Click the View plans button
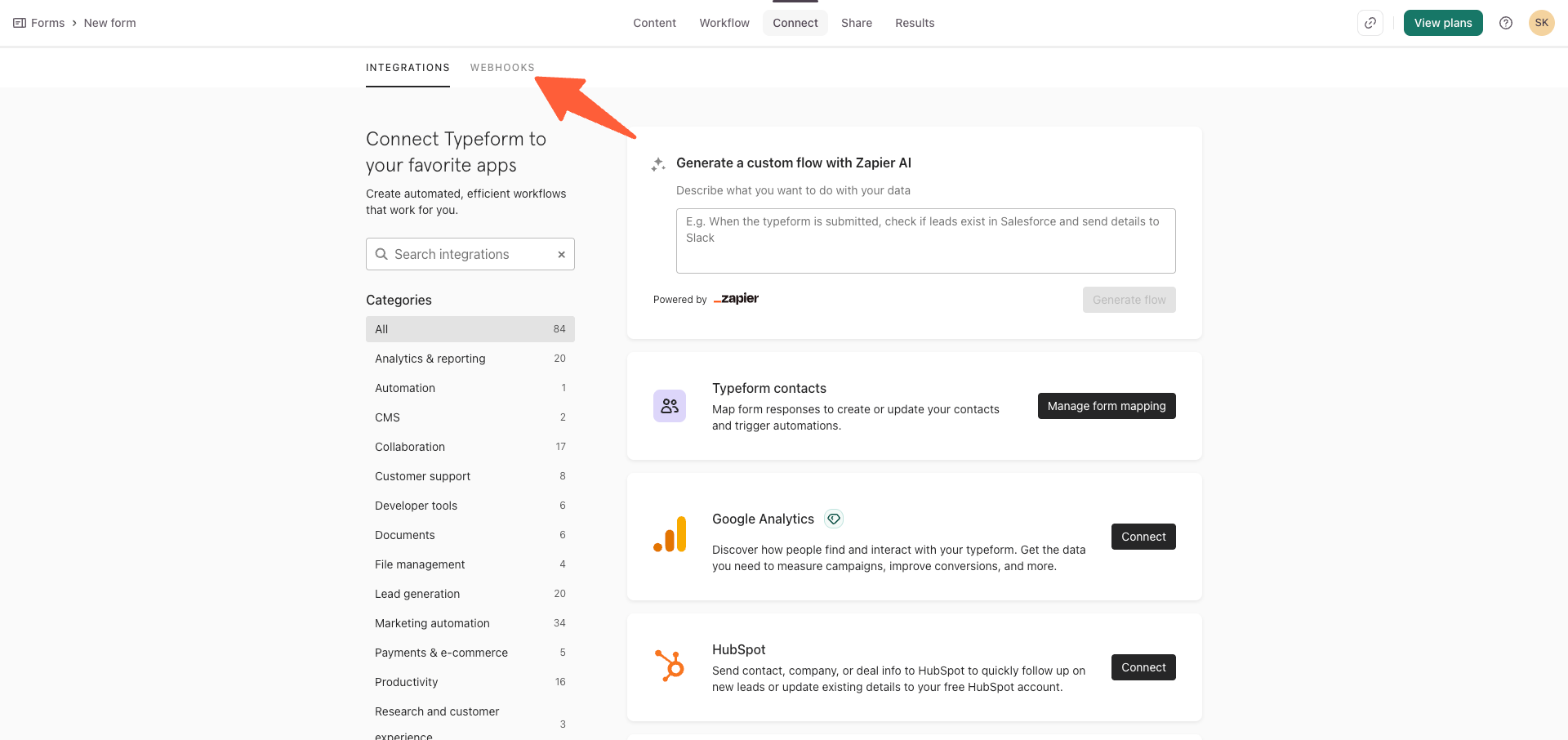This screenshot has height=740, width=1568. pos(1443,23)
